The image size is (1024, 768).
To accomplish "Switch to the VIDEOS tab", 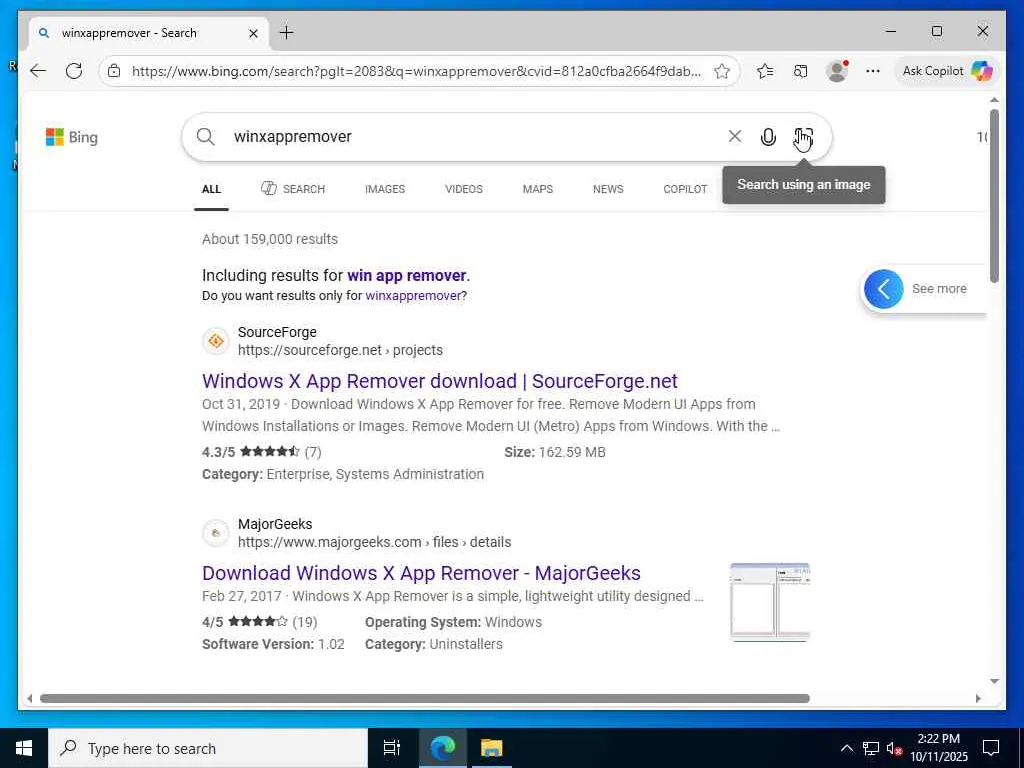I will point(464,189).
